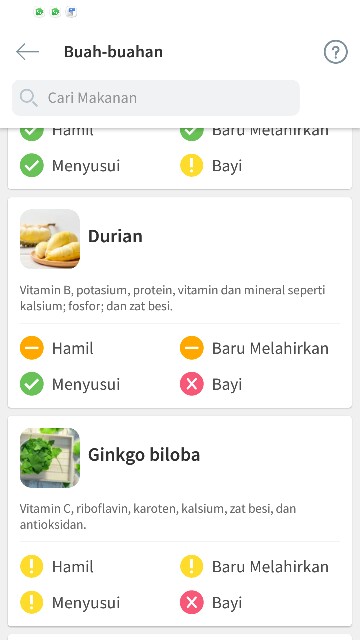Open the help question mark icon

click(x=336, y=52)
